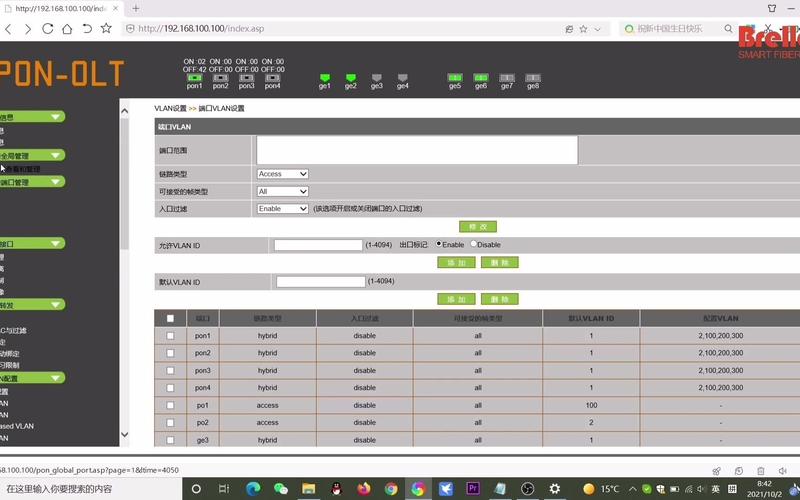Viewport: 800px width, 500px height.
Task: Click the VLAN设置 breadcrumb link
Action: click(x=170, y=108)
